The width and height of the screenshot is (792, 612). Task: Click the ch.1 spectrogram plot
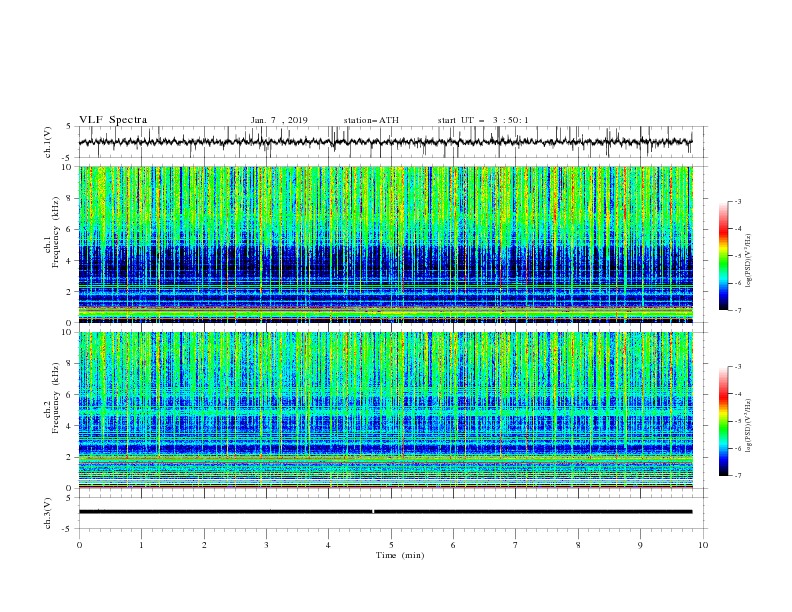[386, 244]
